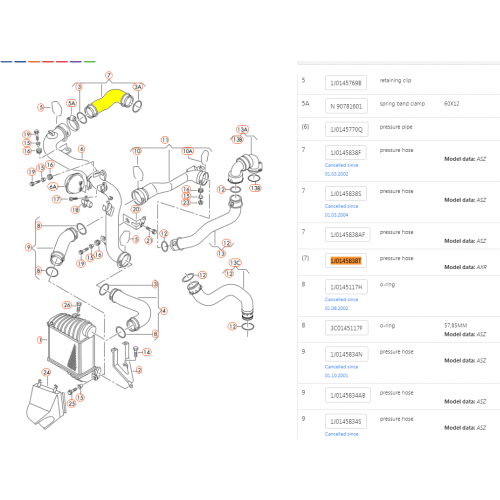
Task: Select the orange colored tab bar segment
Action: (x=34, y=62)
